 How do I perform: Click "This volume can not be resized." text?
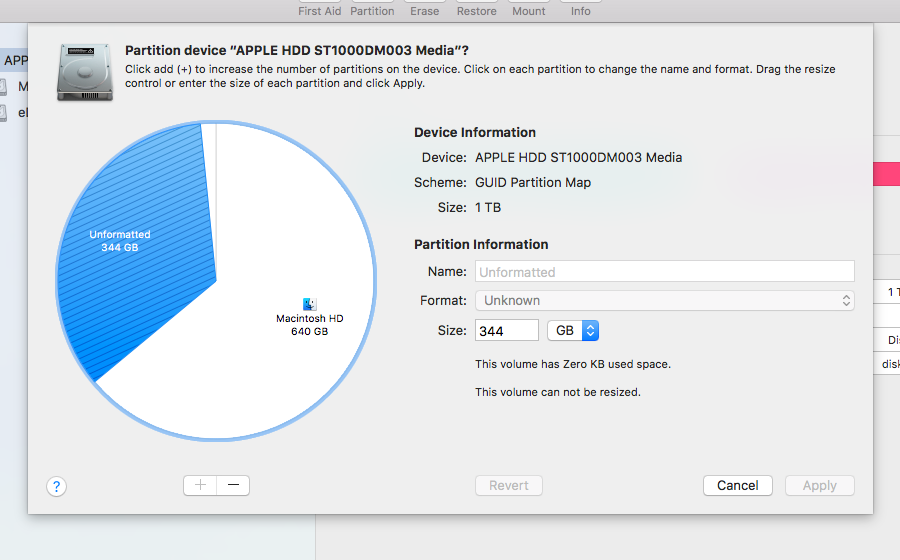coord(558,392)
